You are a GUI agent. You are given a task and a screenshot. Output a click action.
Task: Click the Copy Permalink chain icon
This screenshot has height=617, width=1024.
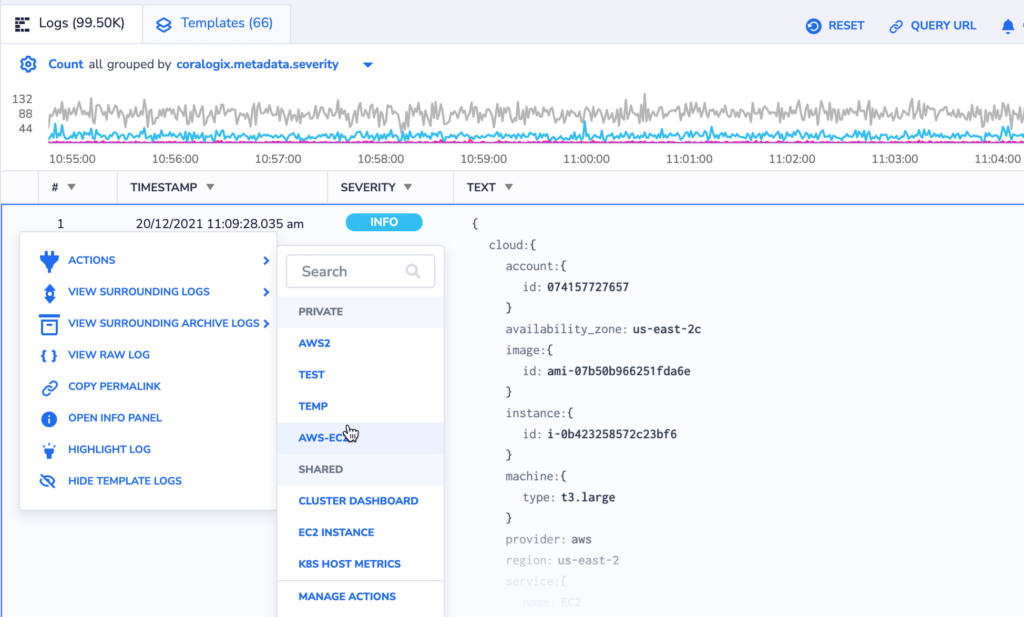point(49,387)
